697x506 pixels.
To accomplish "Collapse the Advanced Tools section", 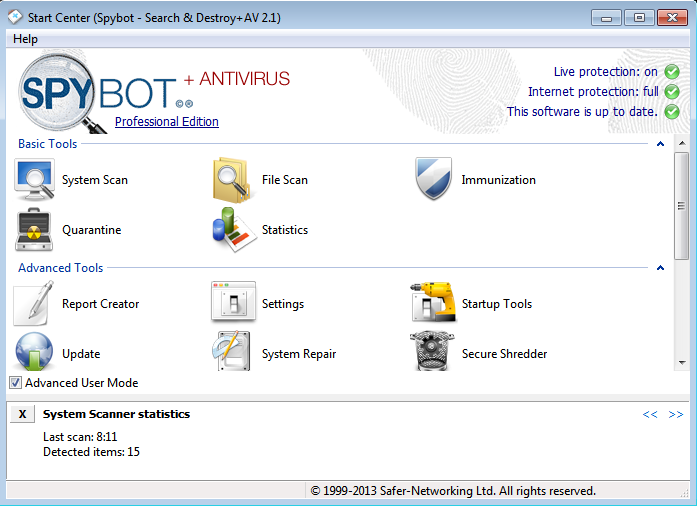I will pyautogui.click(x=661, y=268).
